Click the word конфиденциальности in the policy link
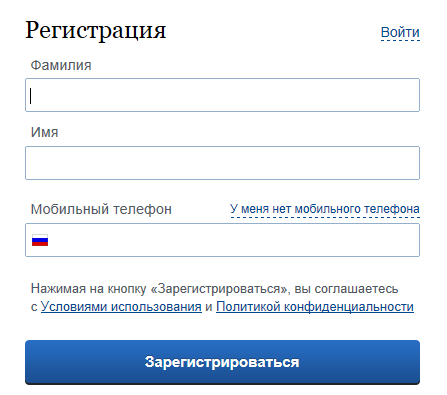The width and height of the screenshot is (447, 395). click(x=349, y=307)
